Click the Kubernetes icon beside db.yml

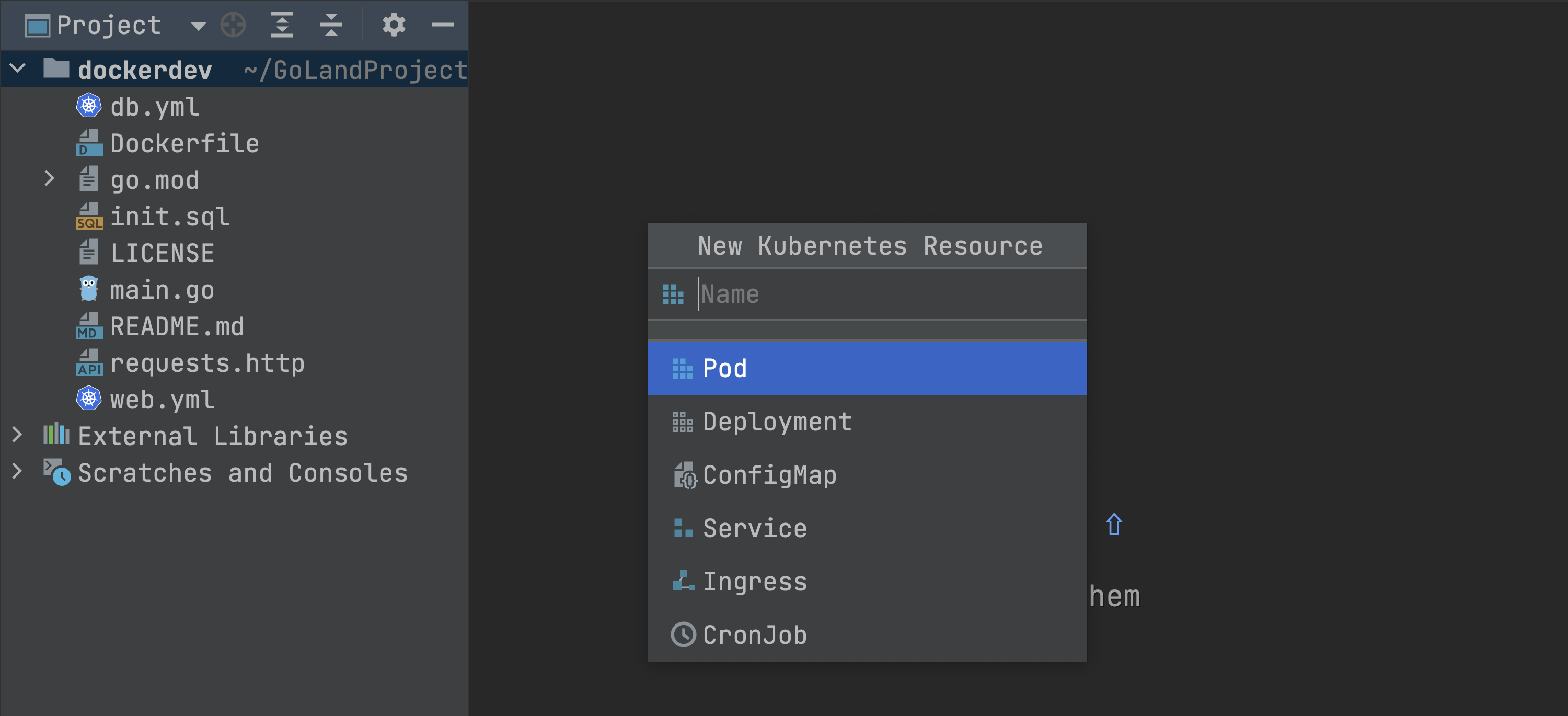pyautogui.click(x=89, y=107)
